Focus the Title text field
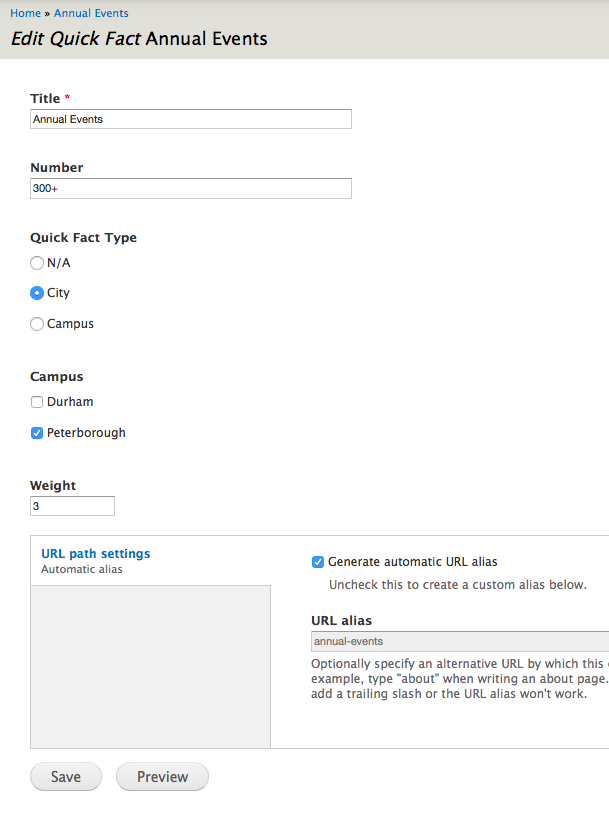The height and width of the screenshot is (816, 609). (191, 119)
